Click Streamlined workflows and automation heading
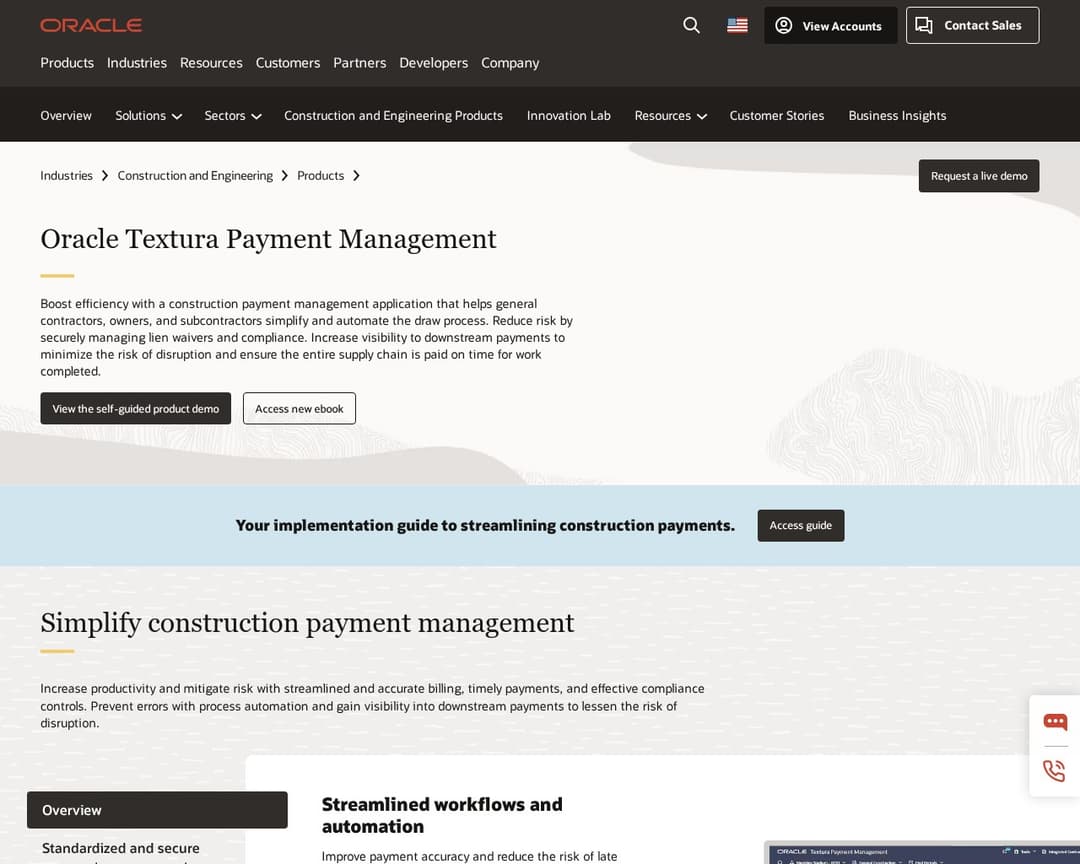 [x=442, y=816]
